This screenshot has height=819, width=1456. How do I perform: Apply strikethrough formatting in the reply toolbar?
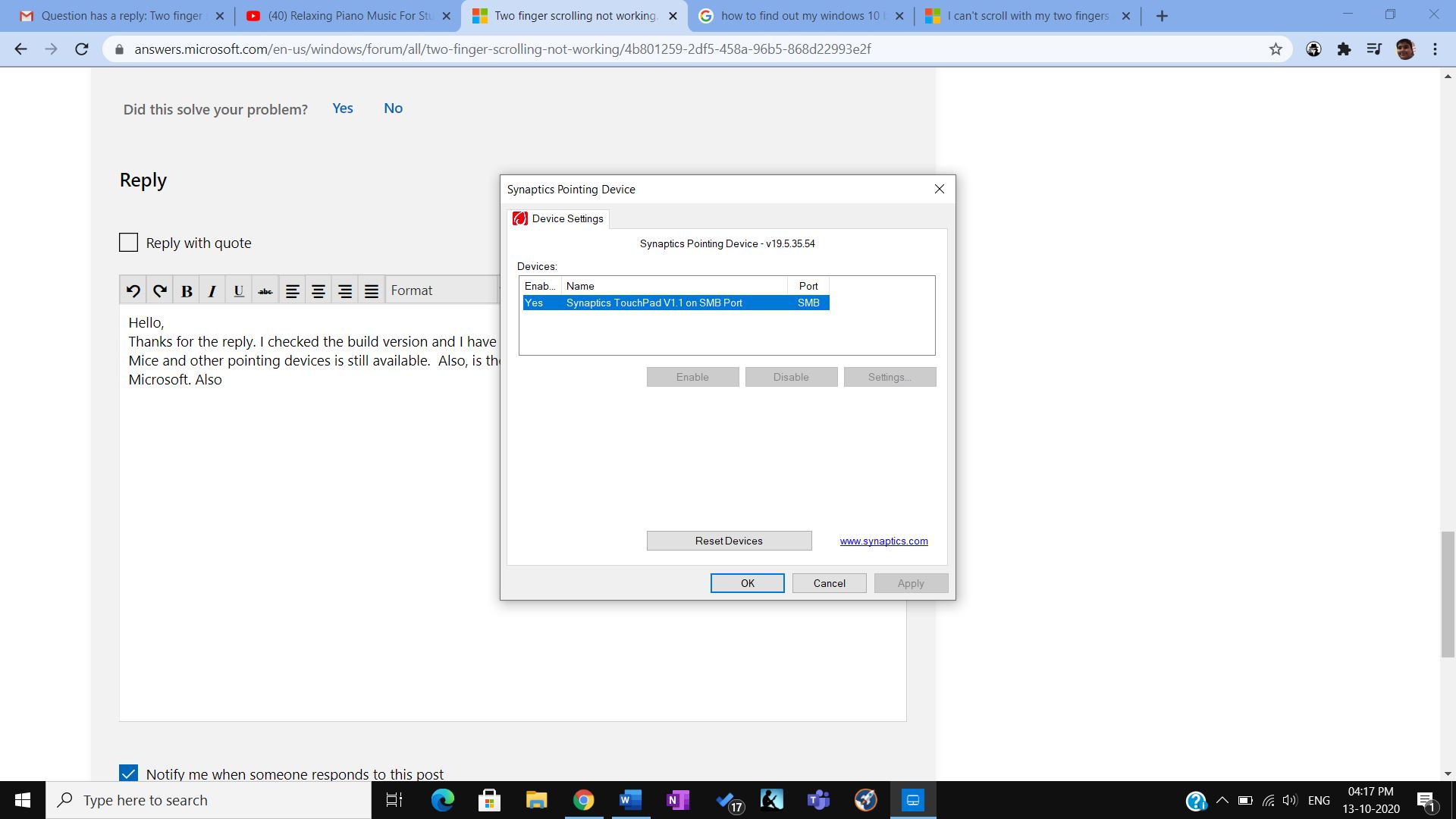[x=265, y=290]
